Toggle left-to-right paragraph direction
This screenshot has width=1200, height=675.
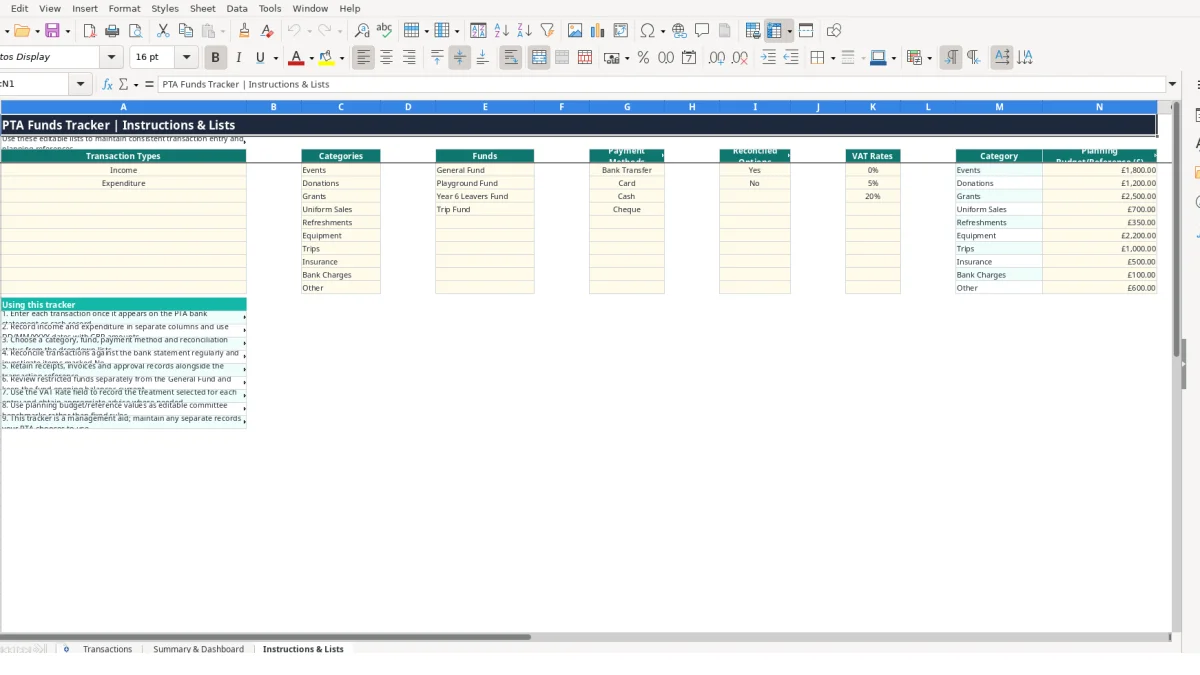click(x=951, y=58)
